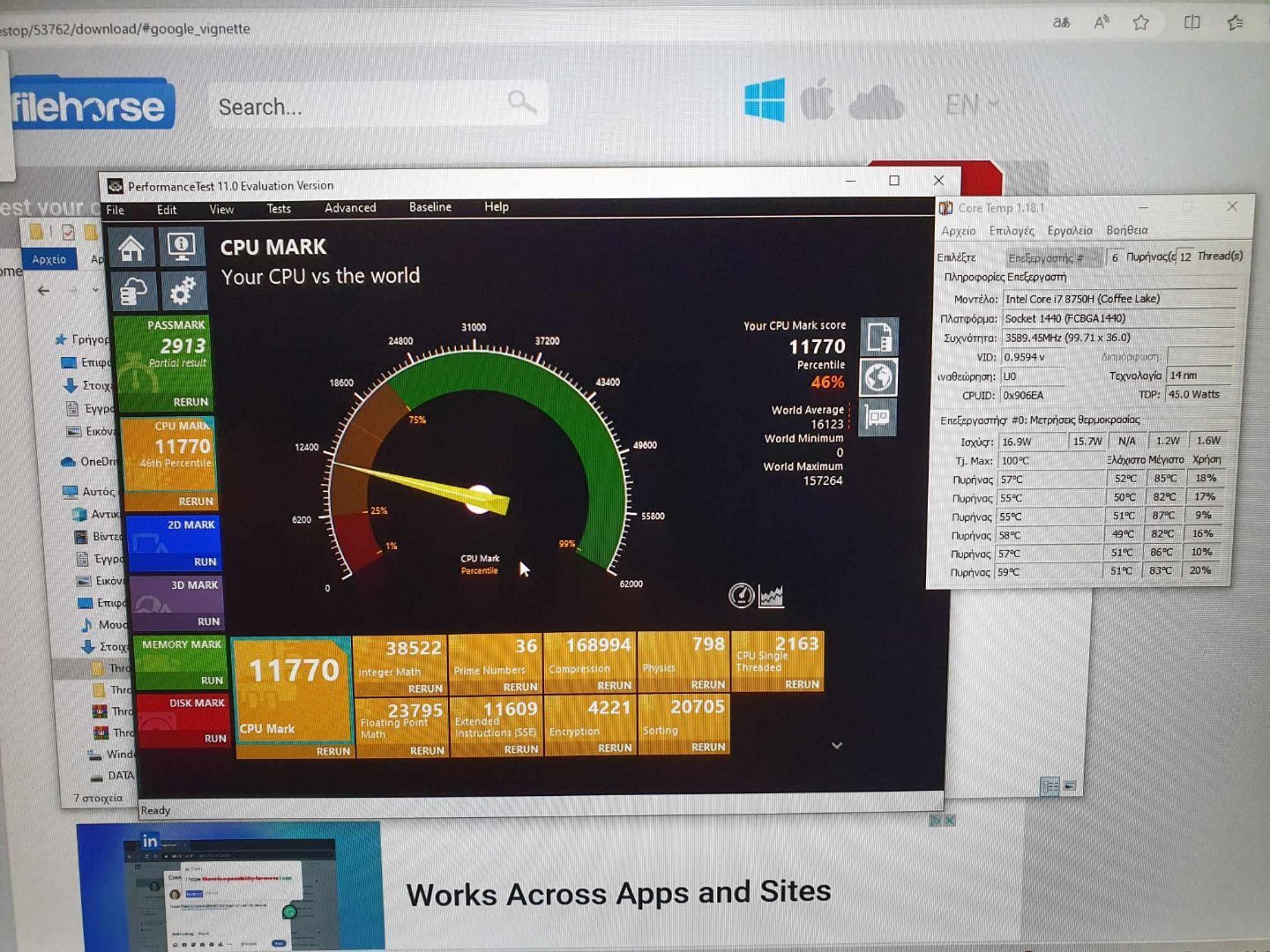This screenshot has width=1270, height=952.
Task: Open Επιλογές menu in Core Temp
Action: click(x=1012, y=231)
